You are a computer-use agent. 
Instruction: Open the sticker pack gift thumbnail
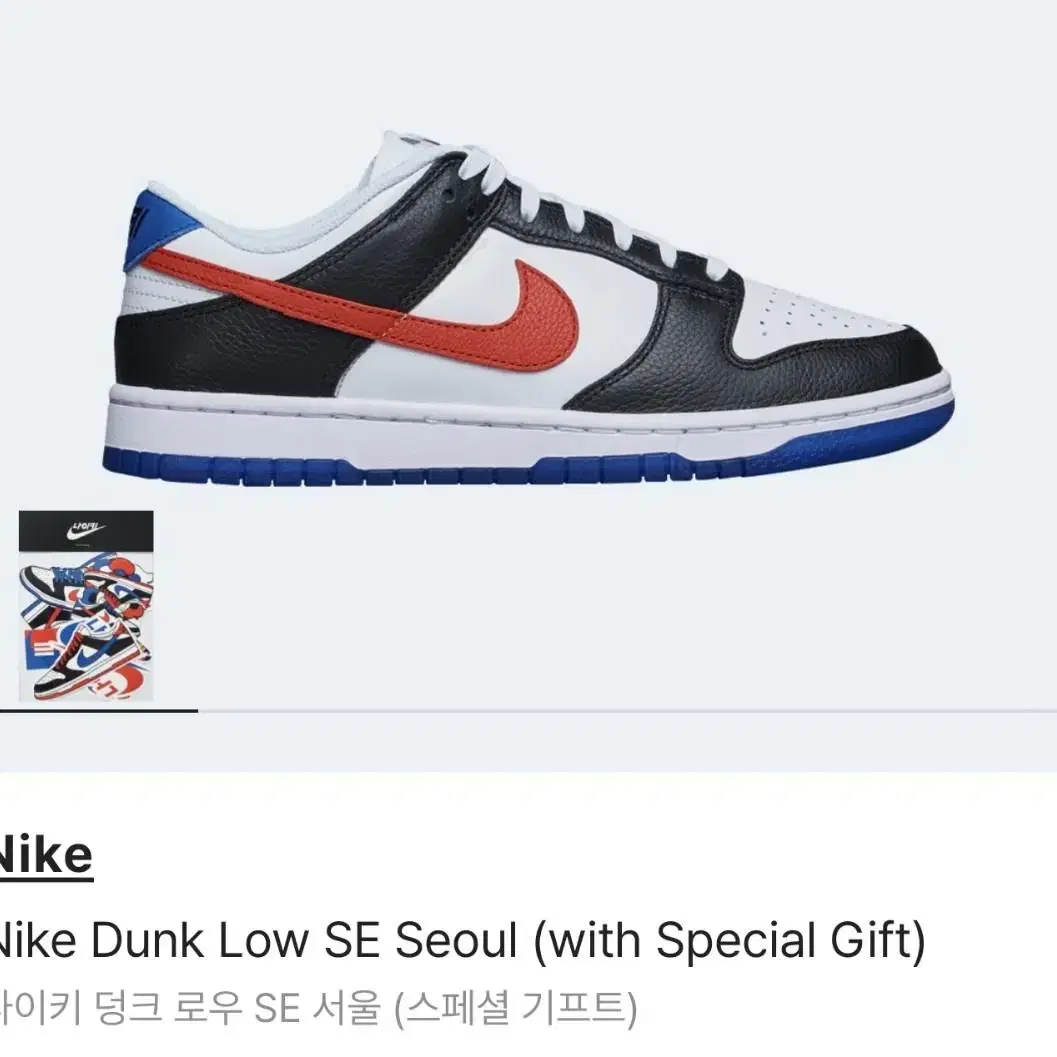pyautogui.click(x=86, y=606)
